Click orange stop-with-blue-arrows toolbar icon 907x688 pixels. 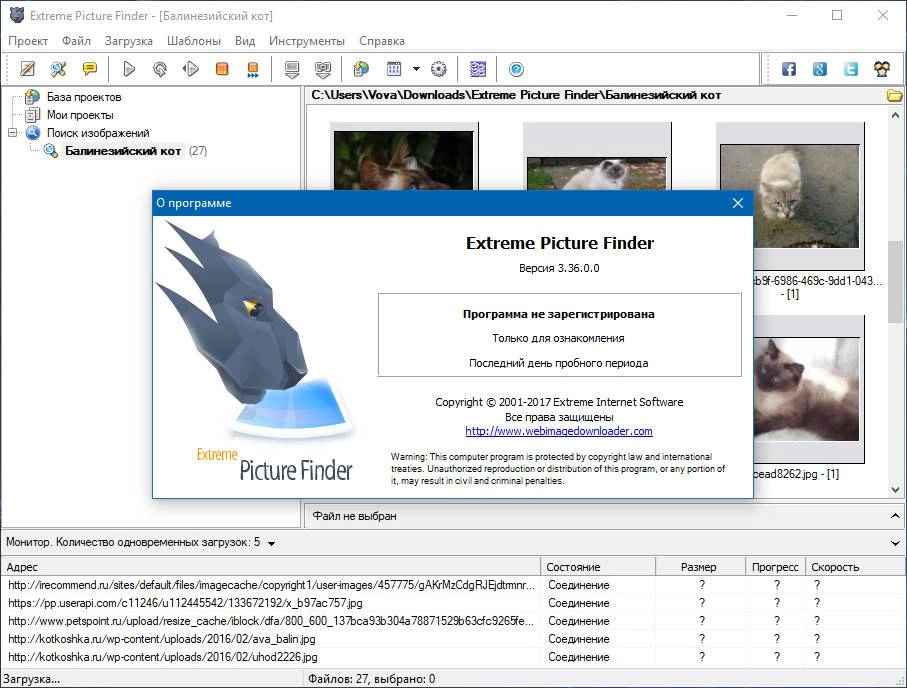[x=253, y=69]
